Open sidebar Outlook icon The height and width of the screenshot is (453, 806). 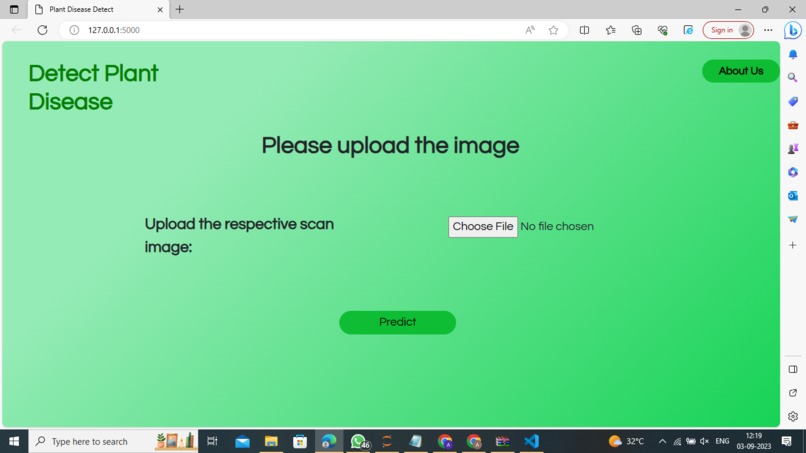pos(793,196)
